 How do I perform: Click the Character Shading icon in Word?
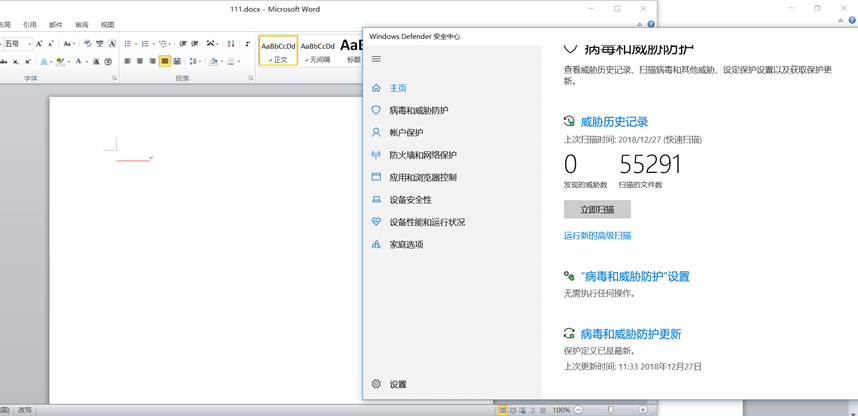pyautogui.click(x=96, y=62)
